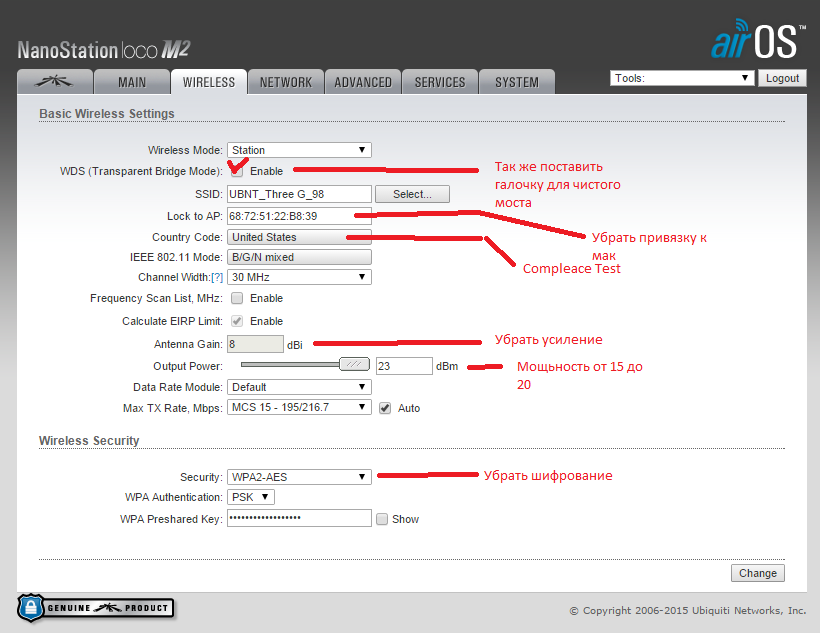Viewport: 820px width, 633px height.
Task: Open the Security dropdown
Action: [299, 477]
